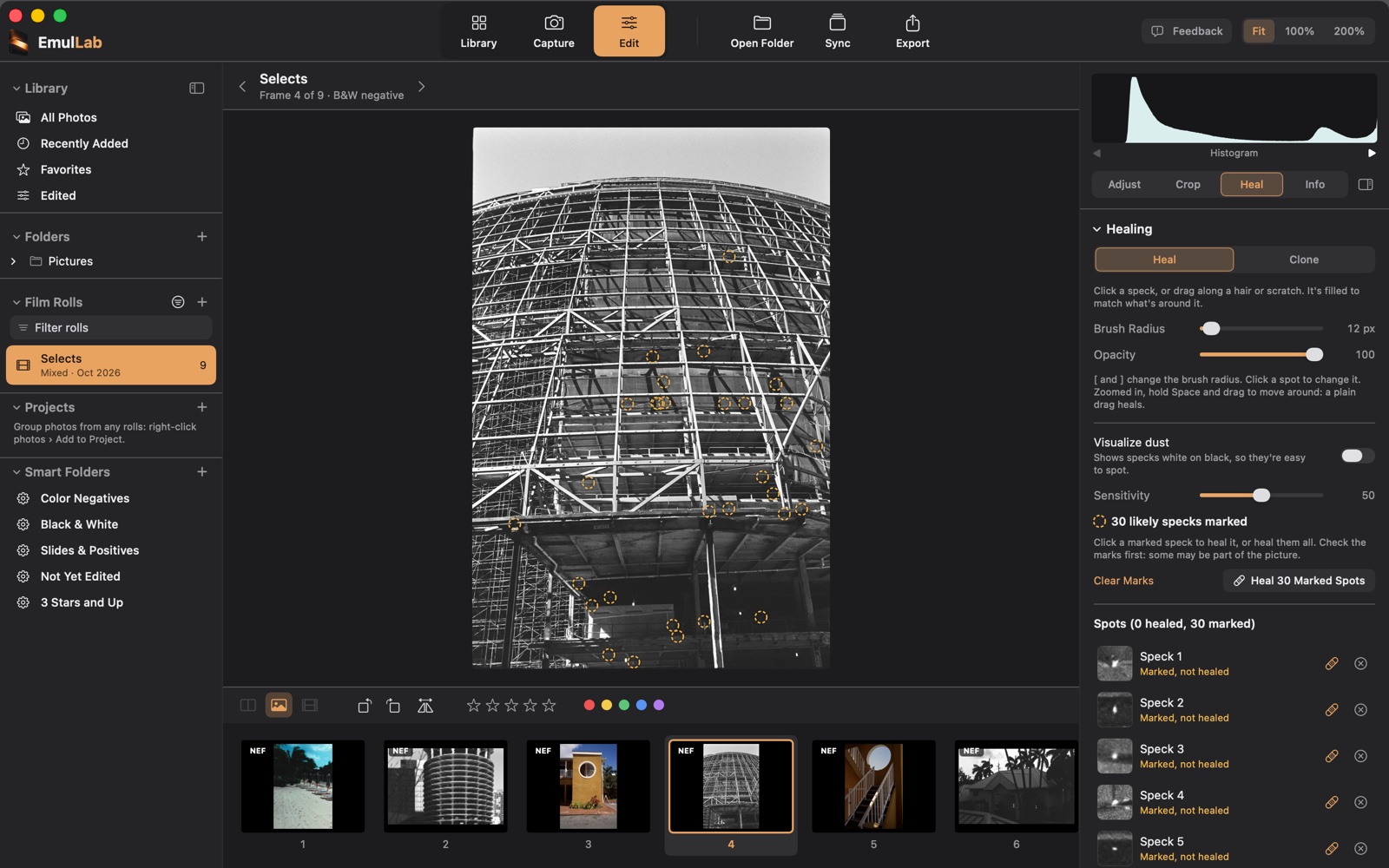Add a new folder with plus icon
The image size is (1389, 868).
[202, 236]
